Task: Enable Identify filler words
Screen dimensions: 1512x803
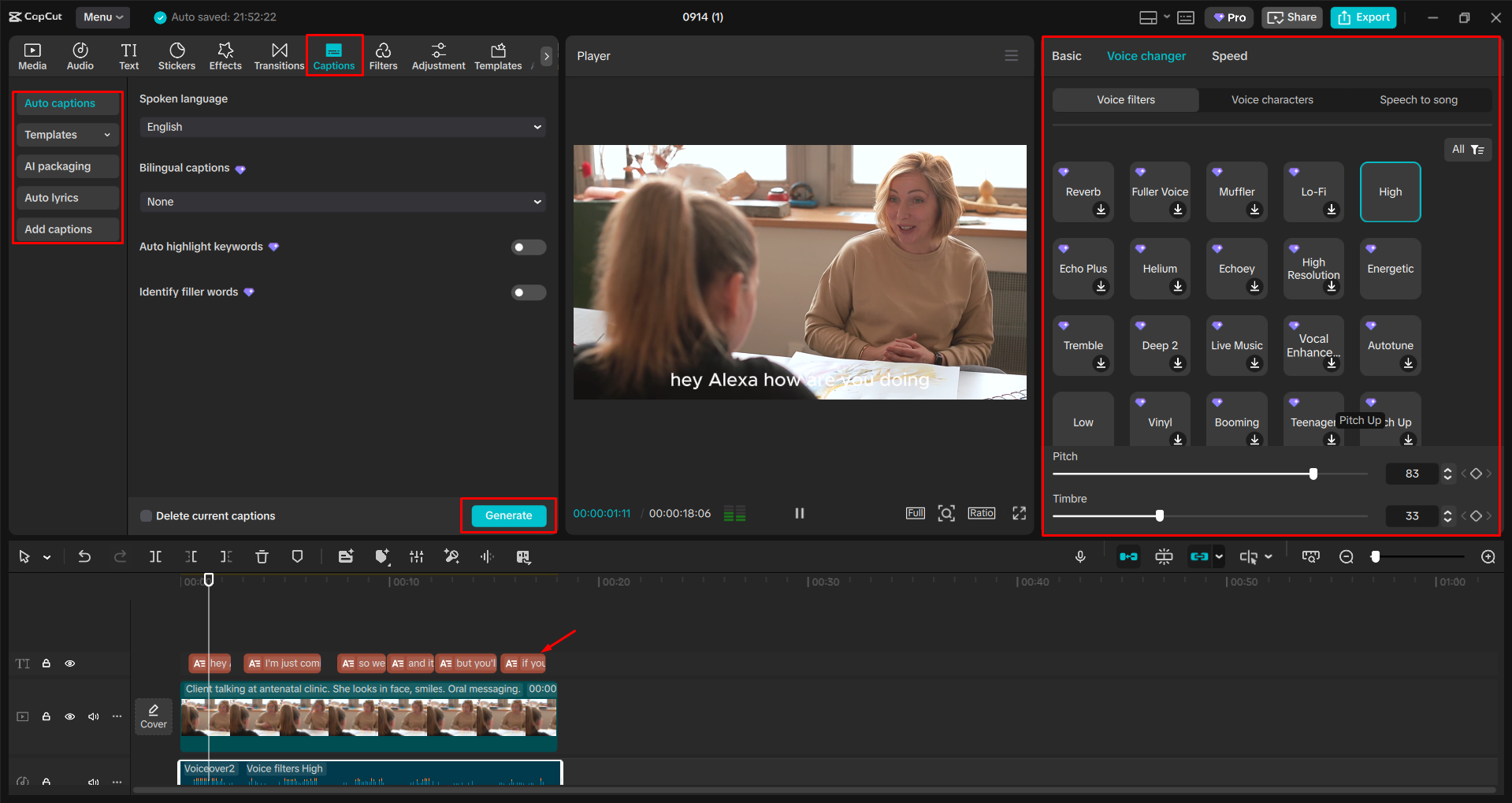Action: click(528, 292)
